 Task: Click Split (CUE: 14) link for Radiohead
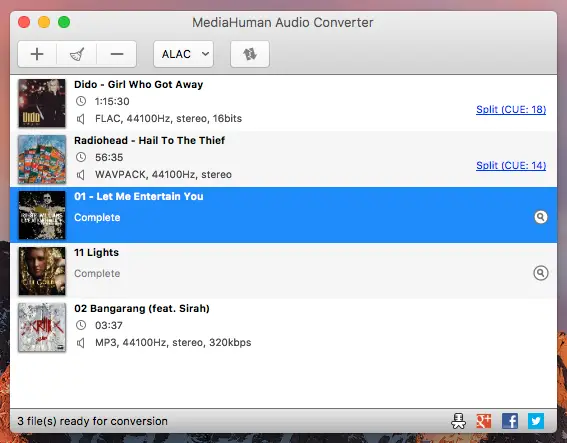[511, 165]
